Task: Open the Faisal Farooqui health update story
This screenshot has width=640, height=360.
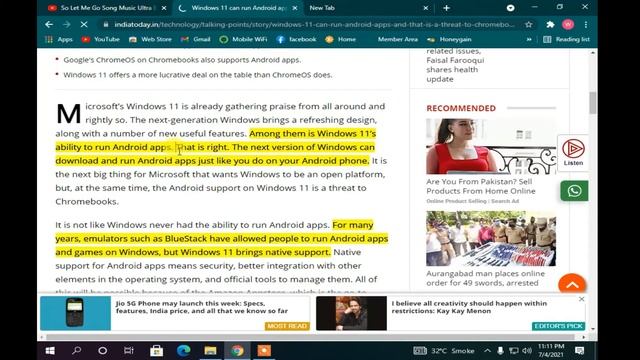Action: pyautogui.click(x=455, y=65)
